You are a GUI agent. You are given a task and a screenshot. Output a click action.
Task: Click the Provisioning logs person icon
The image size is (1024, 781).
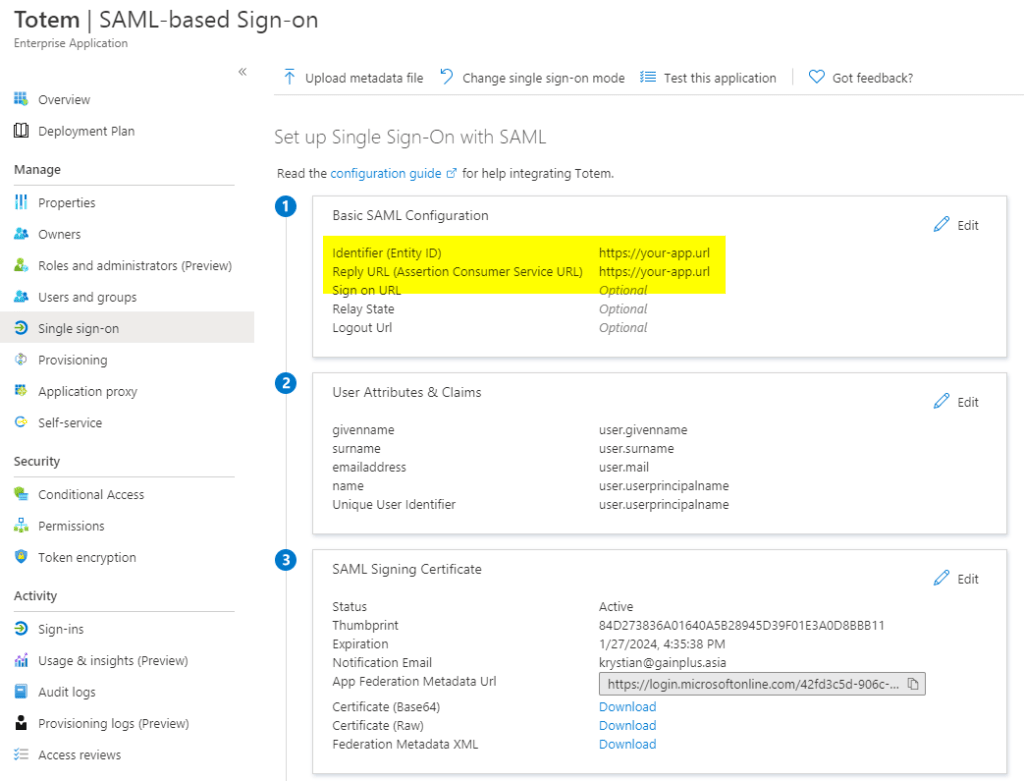tap(21, 722)
